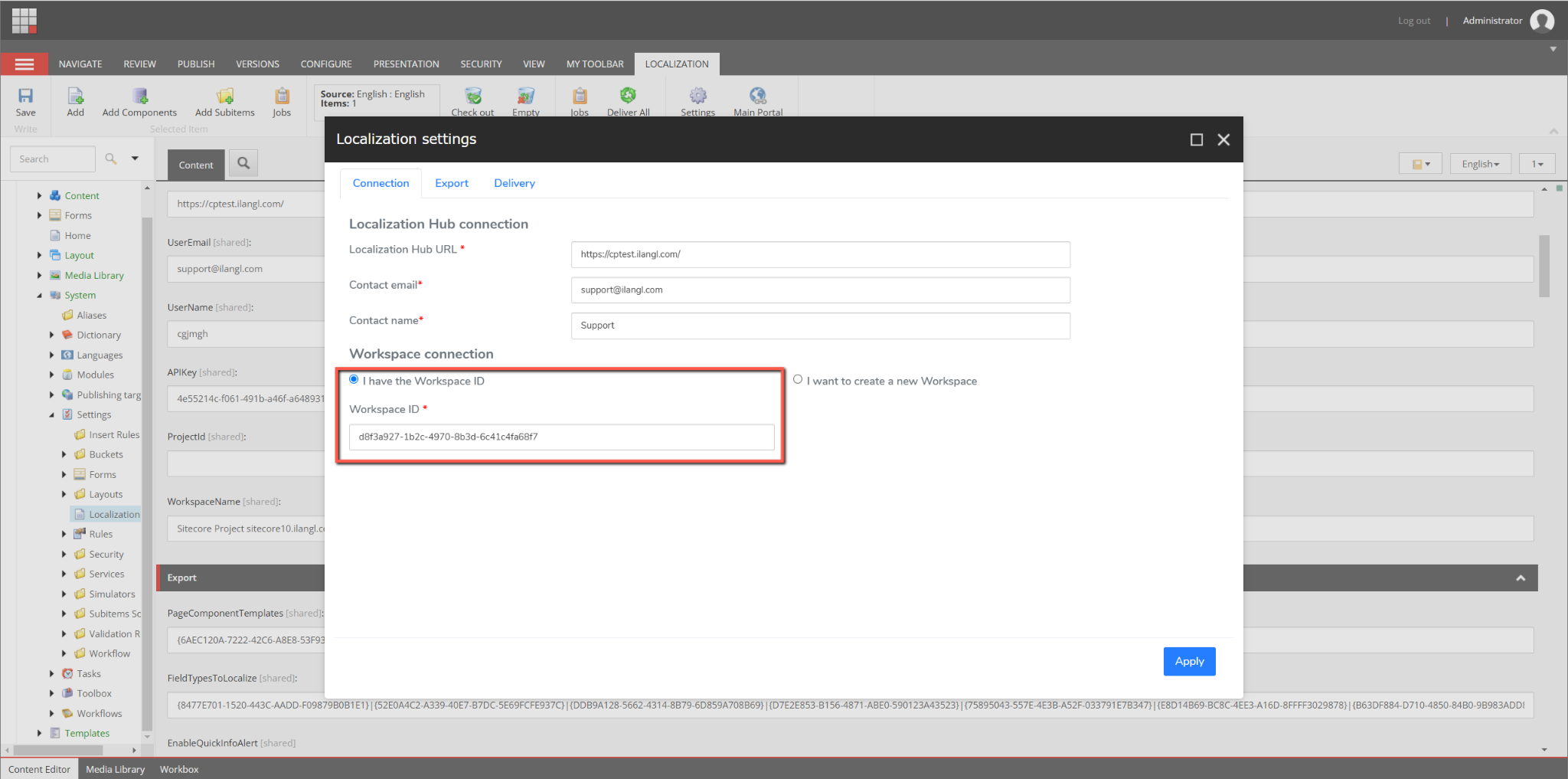Click the Content tab in editor pane
This screenshot has width=1568, height=779.
196,165
